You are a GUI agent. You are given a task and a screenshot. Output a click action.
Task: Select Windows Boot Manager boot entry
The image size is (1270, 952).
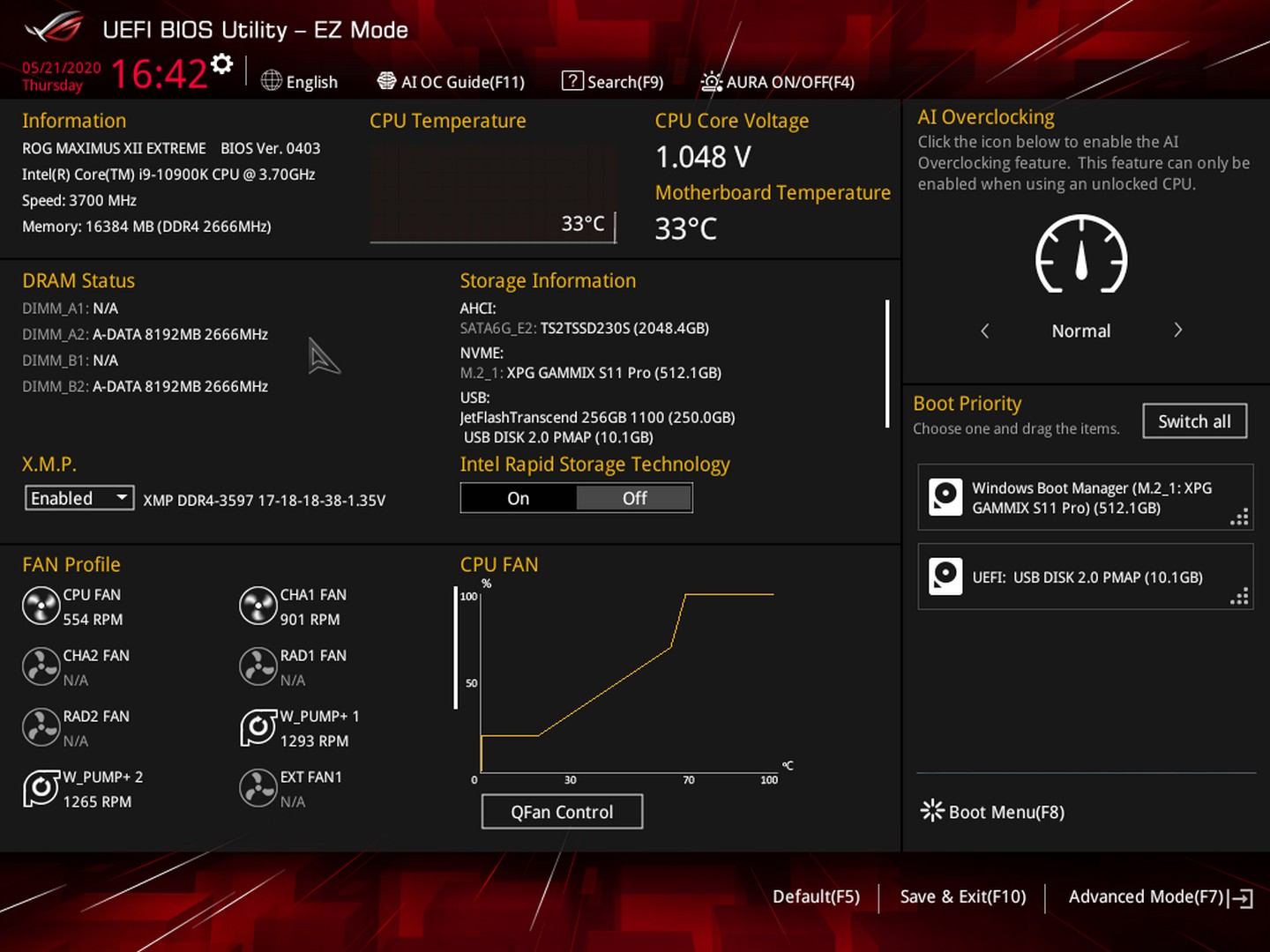coord(1086,497)
